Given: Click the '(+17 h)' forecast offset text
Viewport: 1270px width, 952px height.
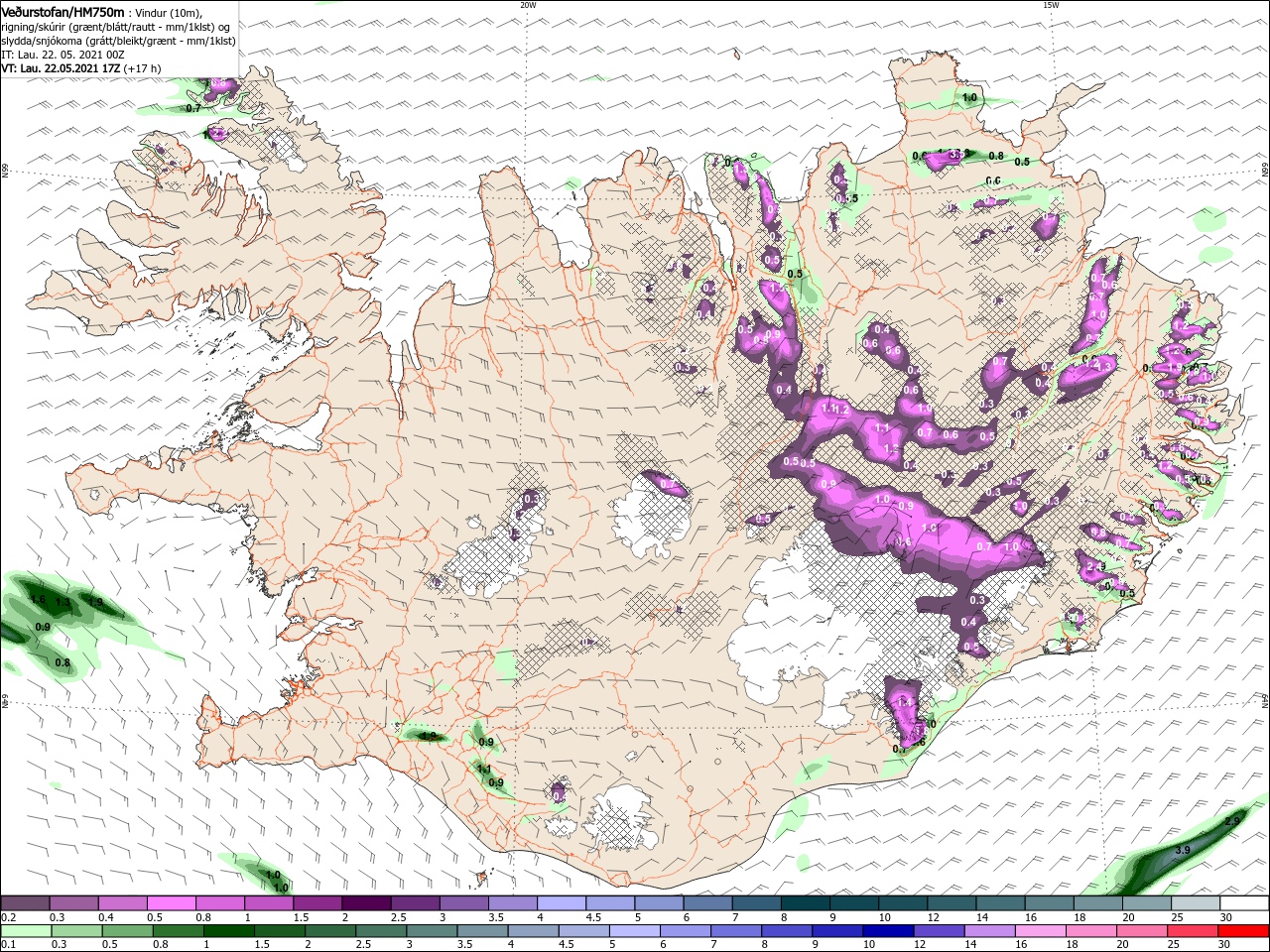Looking at the screenshot, I should coord(142,68).
